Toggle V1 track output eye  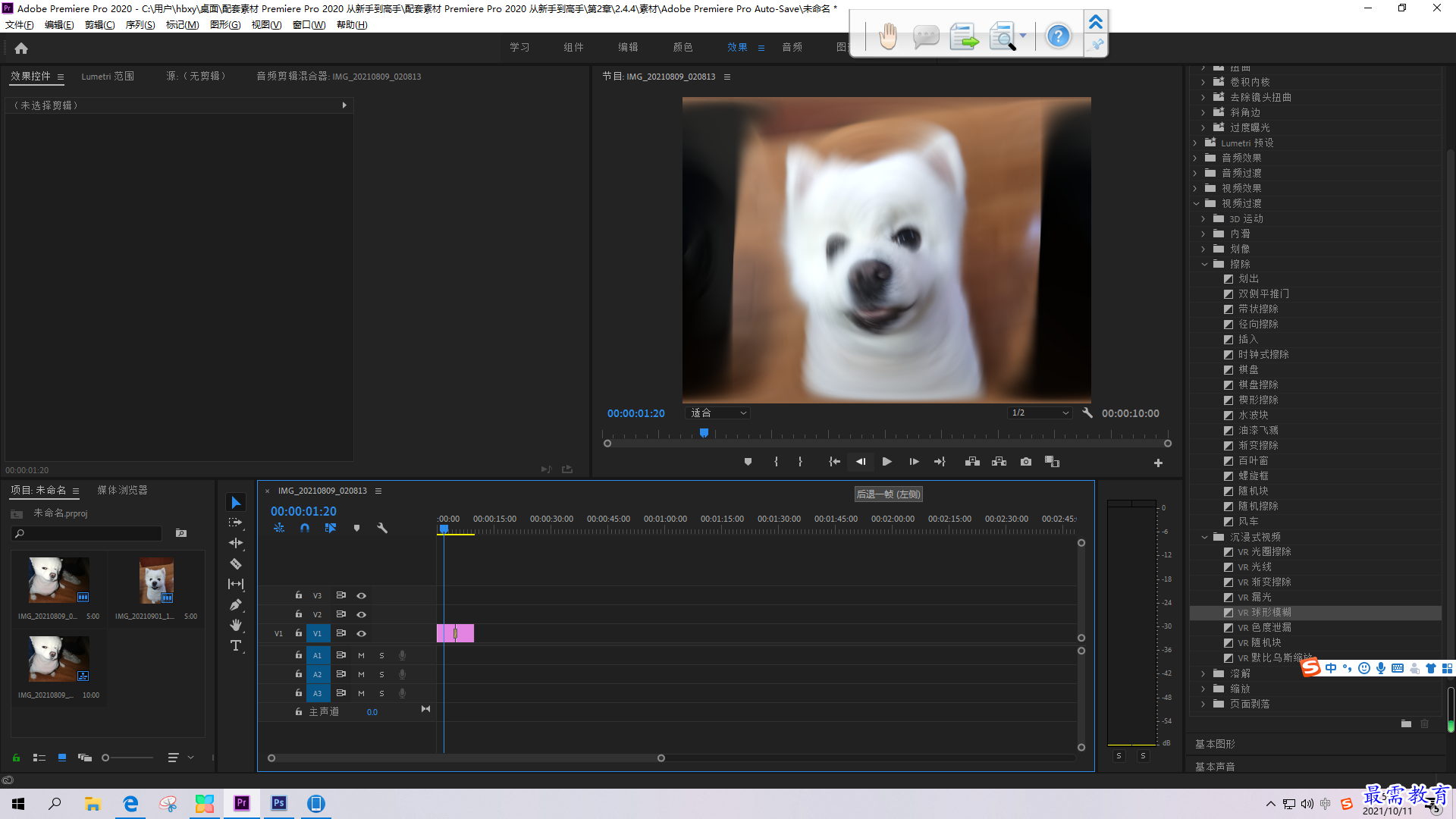click(362, 634)
